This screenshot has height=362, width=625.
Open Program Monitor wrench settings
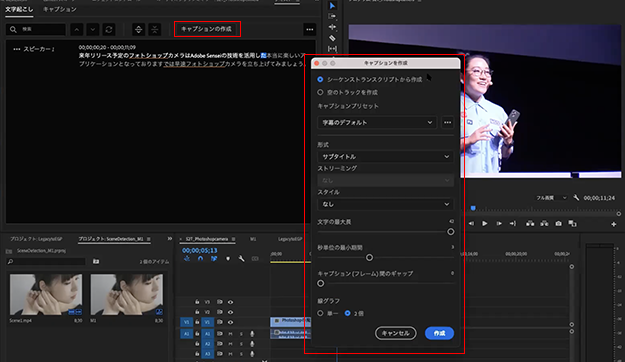(576, 198)
